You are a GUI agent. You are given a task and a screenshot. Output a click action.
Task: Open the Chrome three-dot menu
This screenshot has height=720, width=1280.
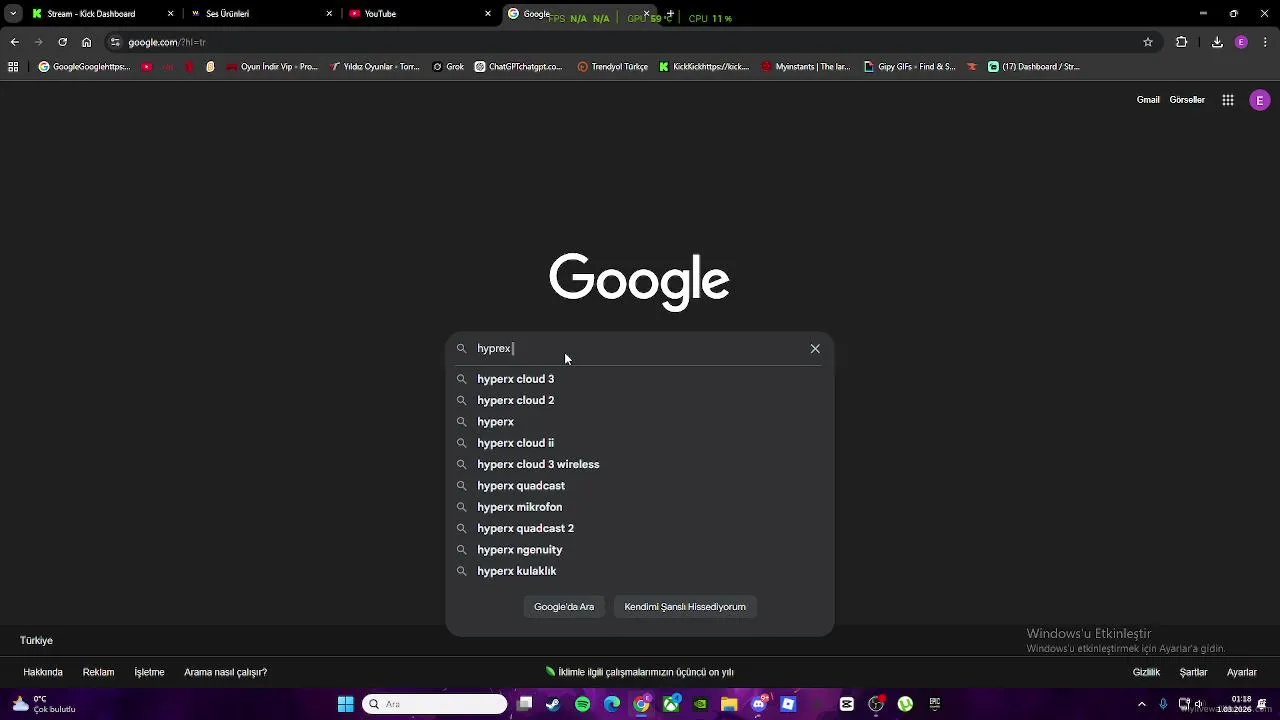click(1266, 42)
